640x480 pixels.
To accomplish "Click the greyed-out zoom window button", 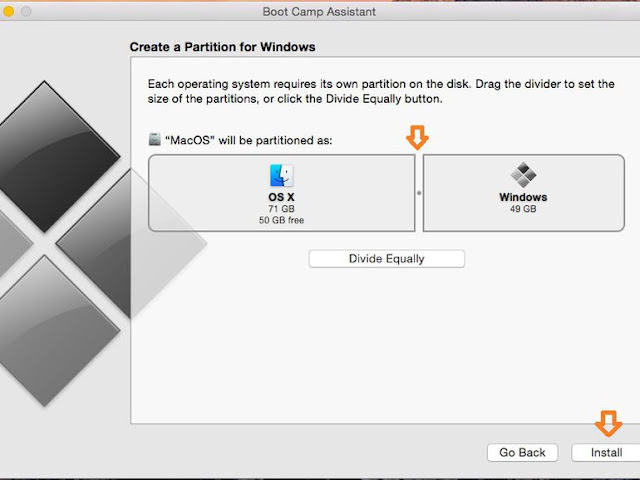I will 26,11.
